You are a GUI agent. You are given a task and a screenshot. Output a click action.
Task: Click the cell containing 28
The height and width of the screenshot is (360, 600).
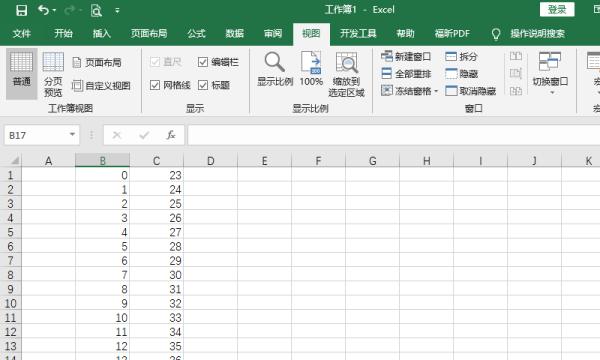point(157,246)
